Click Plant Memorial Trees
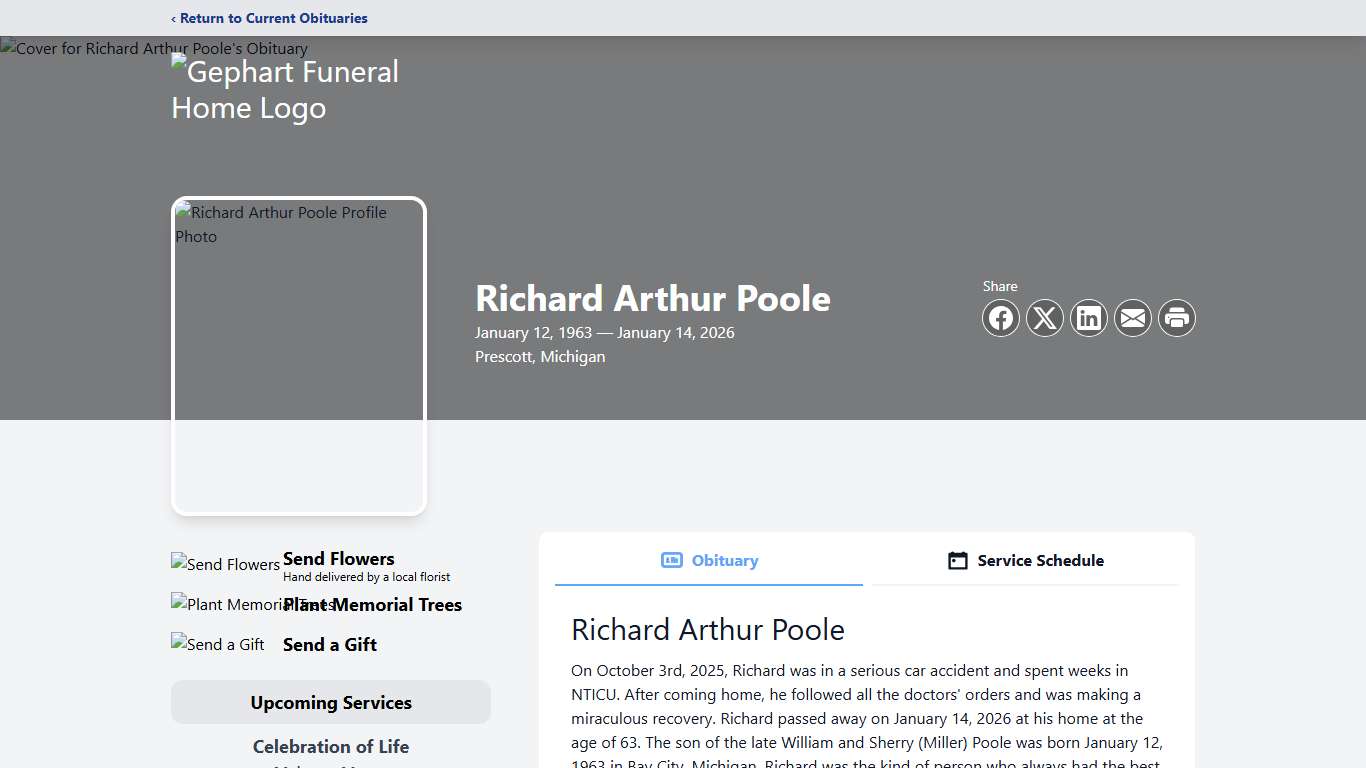1366x768 pixels. [x=372, y=604]
